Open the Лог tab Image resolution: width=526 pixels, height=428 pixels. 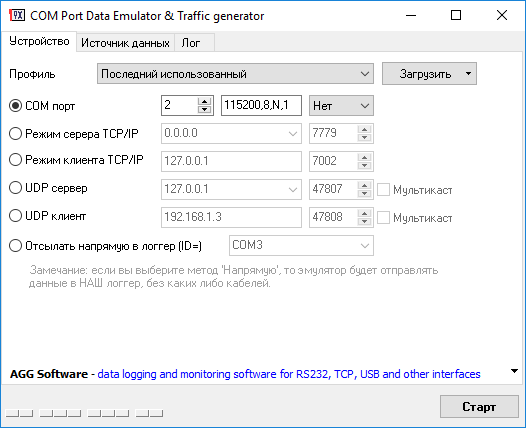tap(191, 43)
